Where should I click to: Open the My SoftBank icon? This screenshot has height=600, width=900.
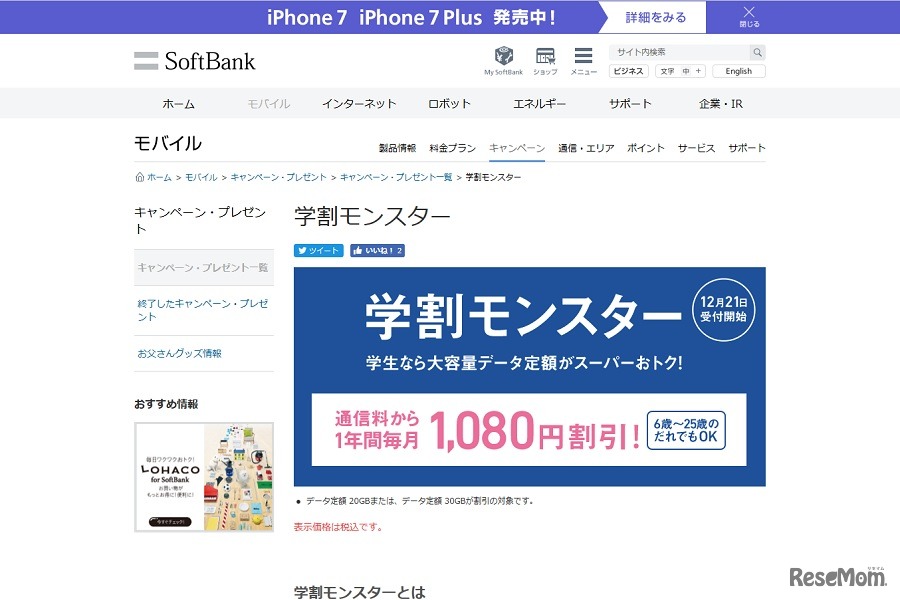pyautogui.click(x=503, y=60)
